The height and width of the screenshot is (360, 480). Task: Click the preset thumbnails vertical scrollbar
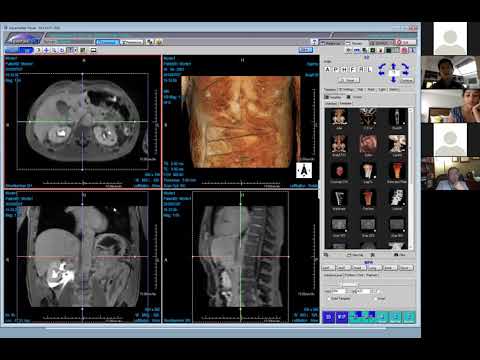(410, 179)
